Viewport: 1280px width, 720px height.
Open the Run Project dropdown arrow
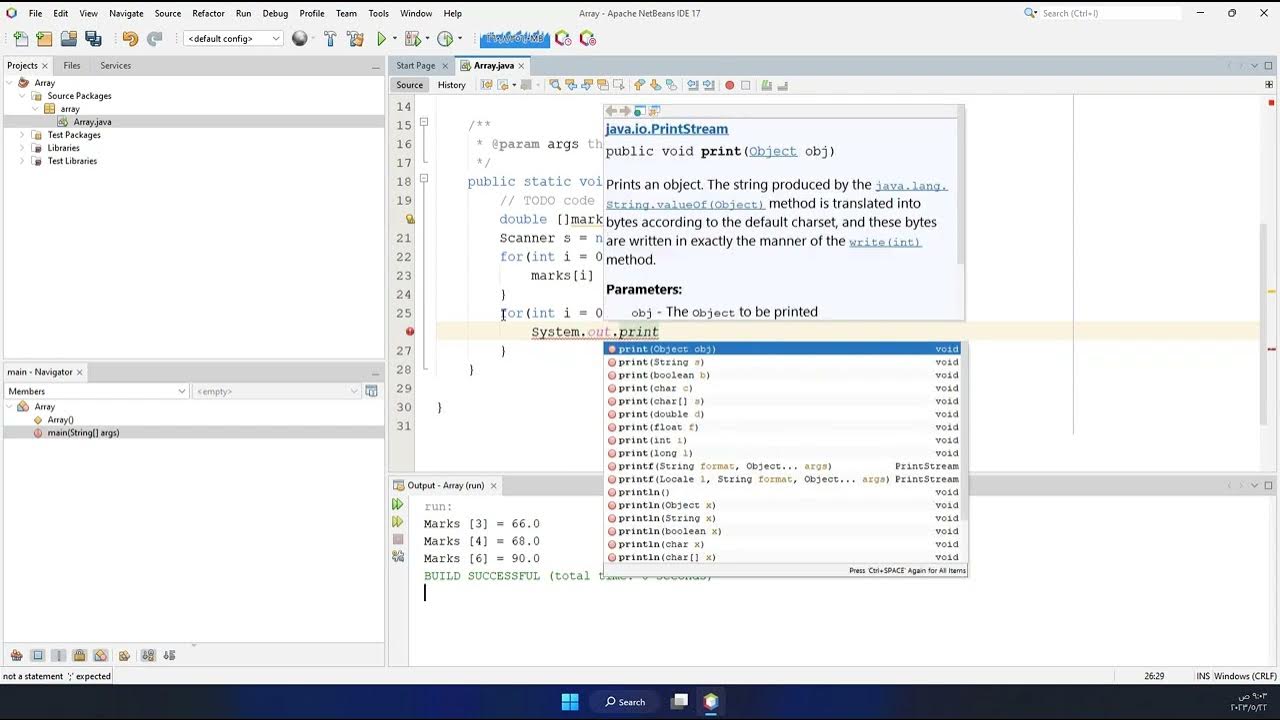point(395,38)
